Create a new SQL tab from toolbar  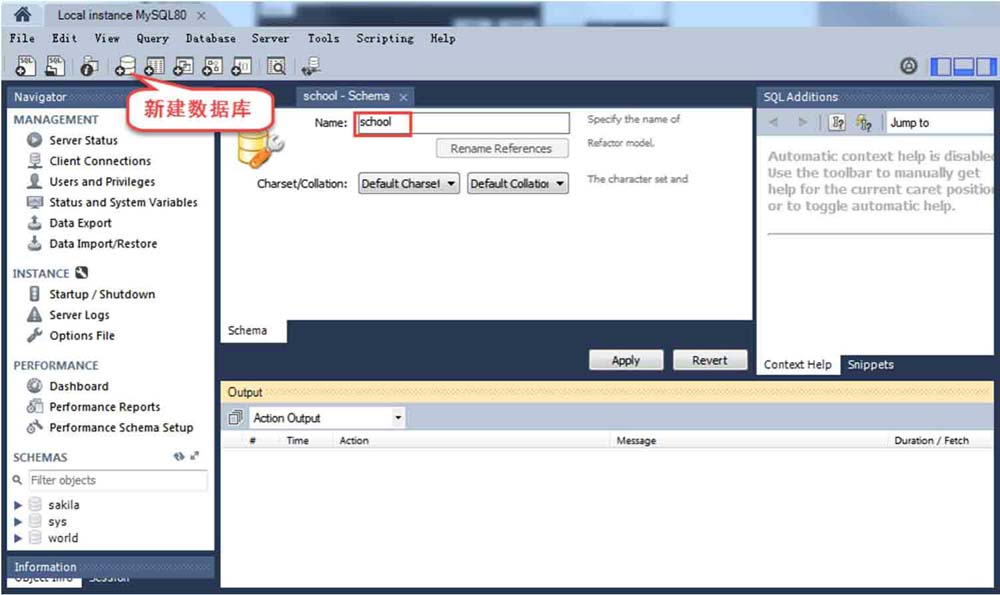26,66
